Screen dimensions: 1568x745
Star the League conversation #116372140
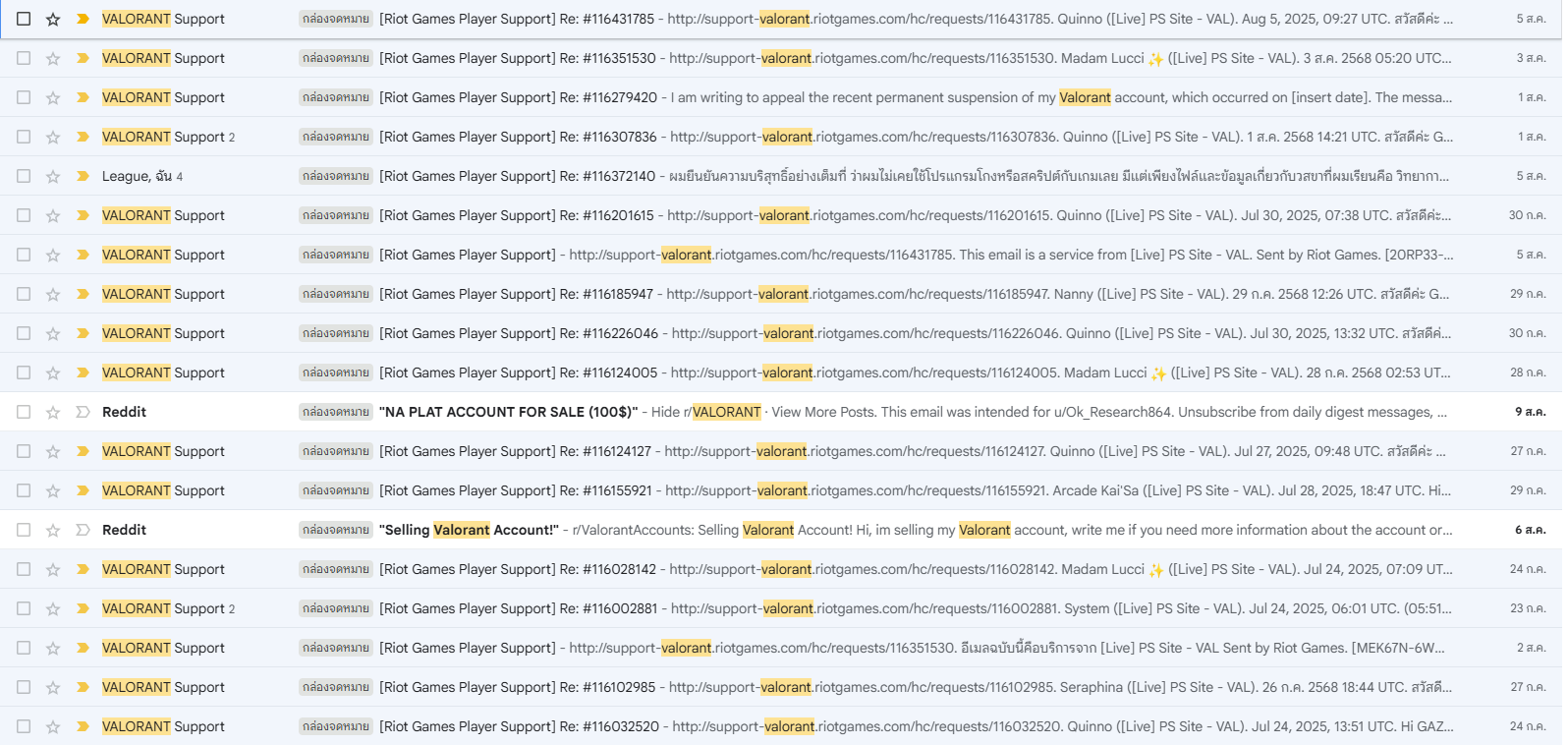coord(53,176)
